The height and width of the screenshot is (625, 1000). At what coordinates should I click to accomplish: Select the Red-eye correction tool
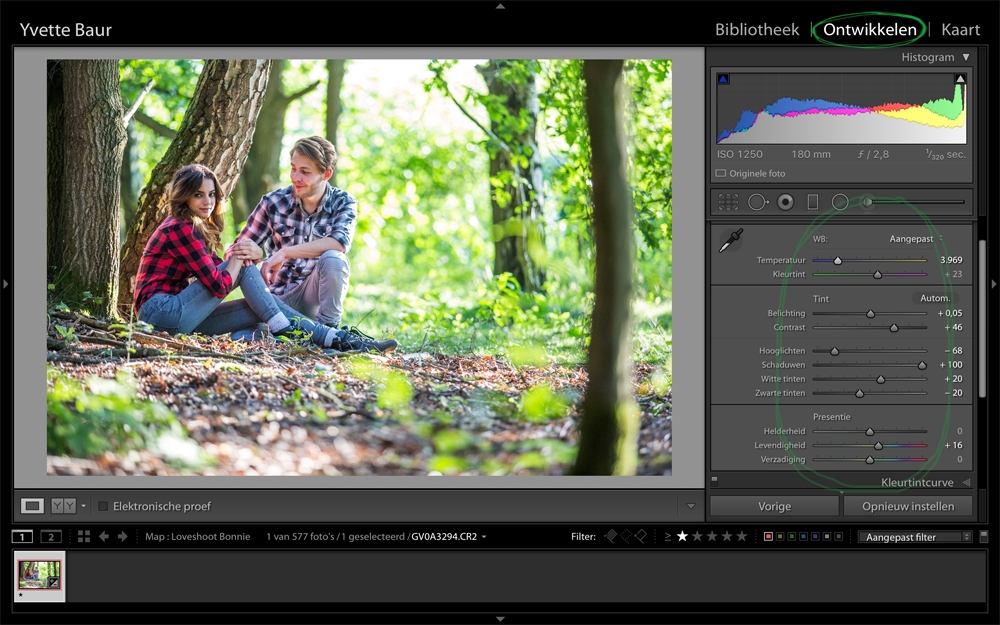(785, 201)
